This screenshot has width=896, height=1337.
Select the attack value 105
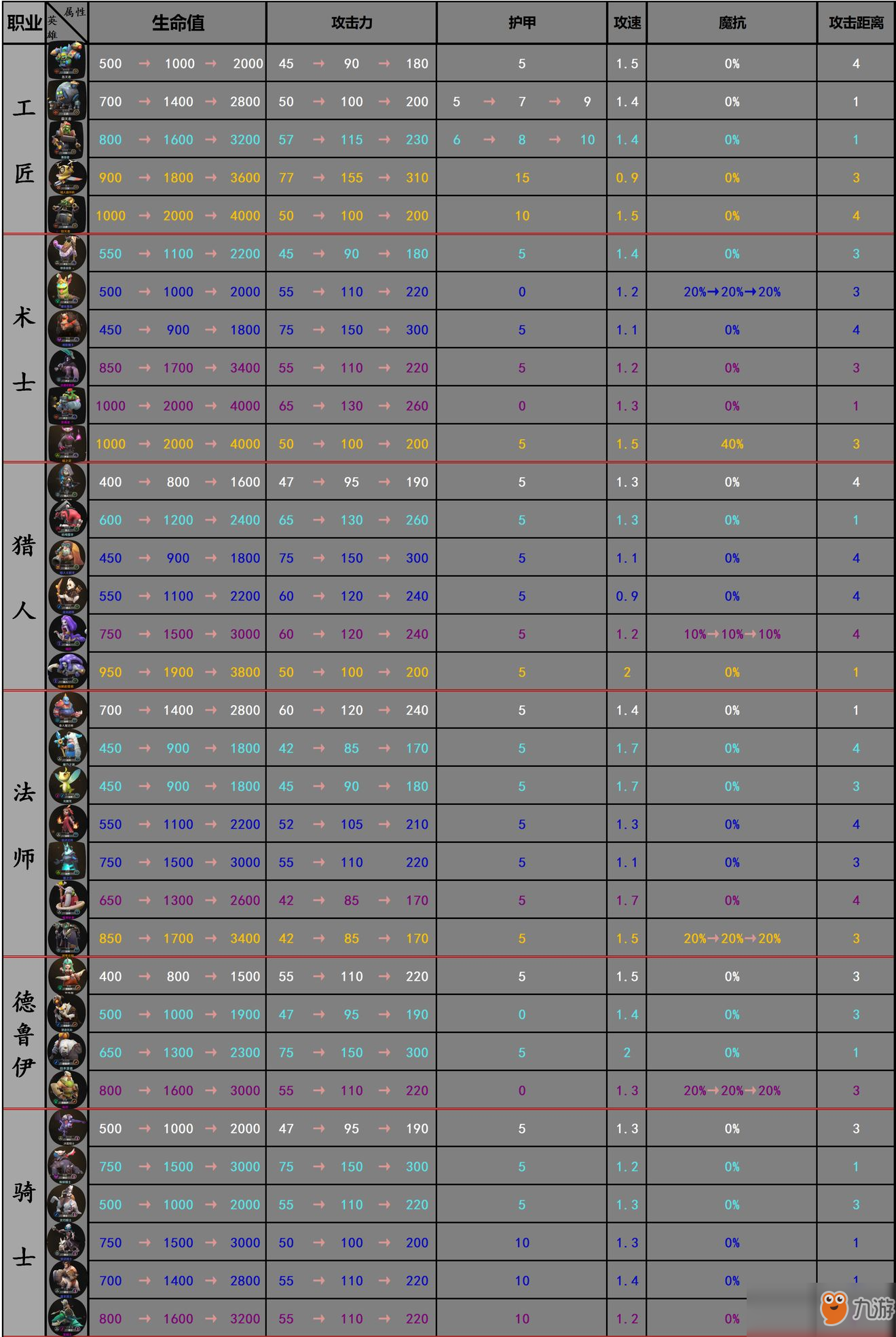click(x=352, y=823)
